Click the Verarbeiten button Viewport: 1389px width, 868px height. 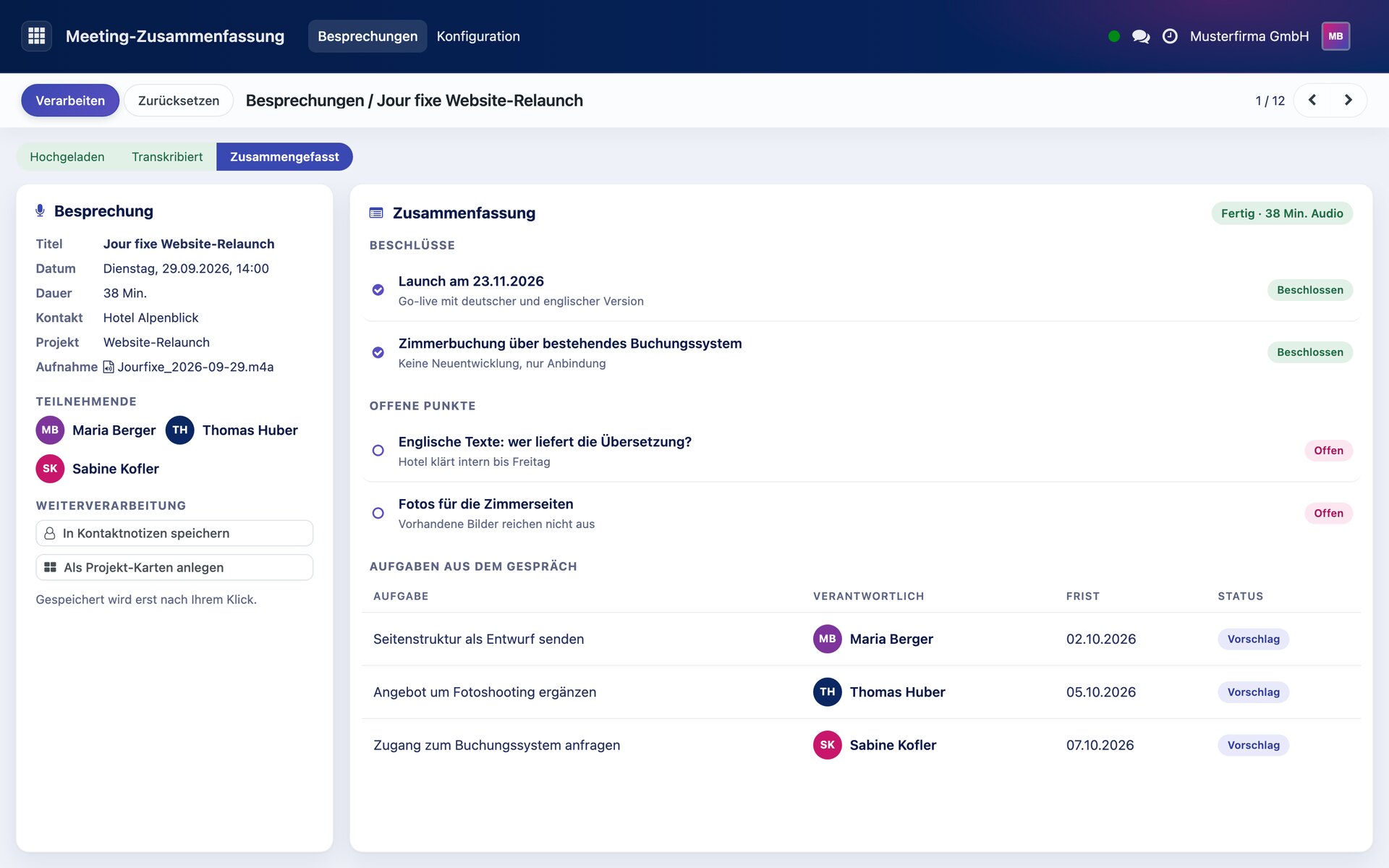(x=70, y=101)
